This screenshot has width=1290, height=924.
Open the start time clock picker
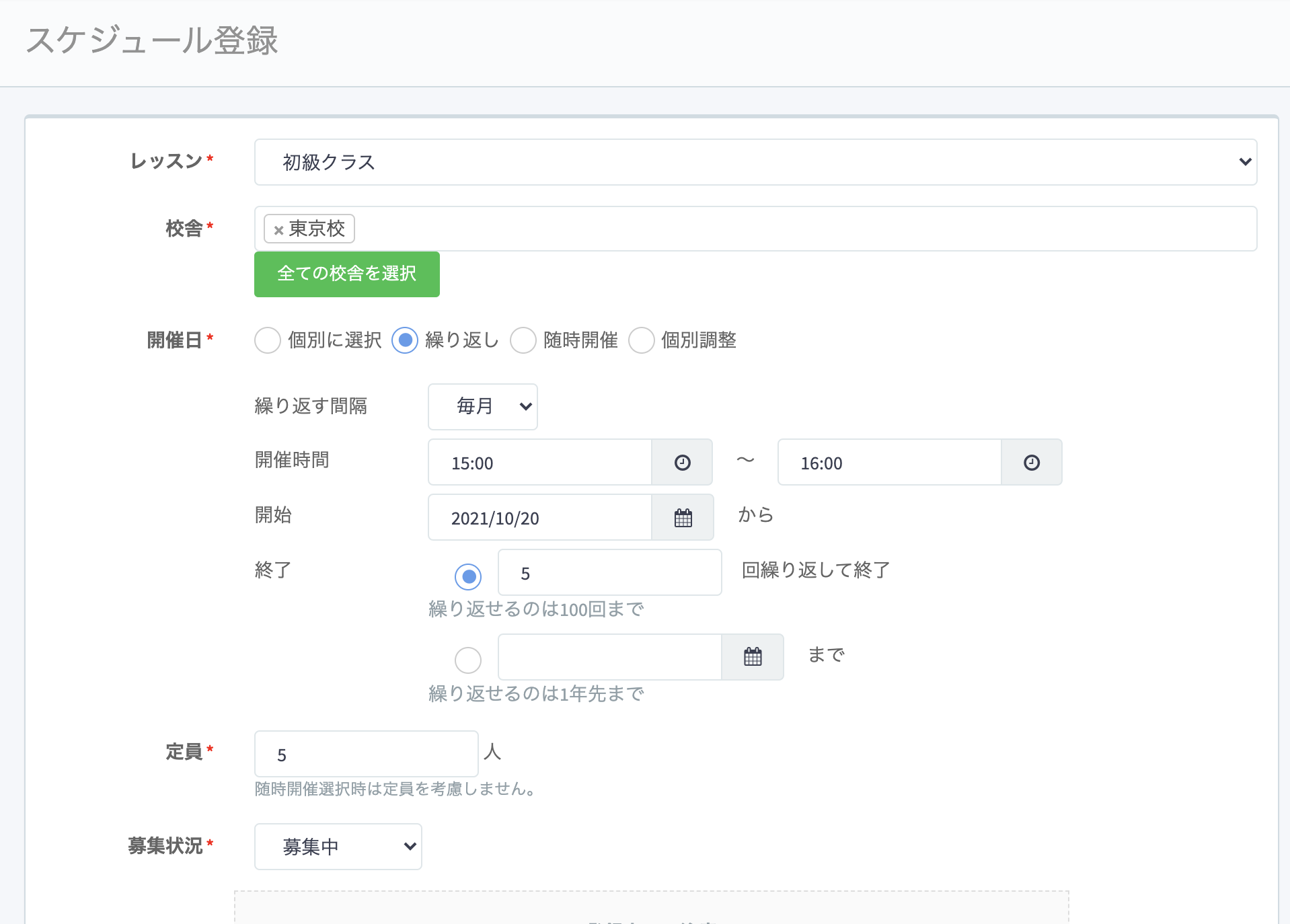682,463
